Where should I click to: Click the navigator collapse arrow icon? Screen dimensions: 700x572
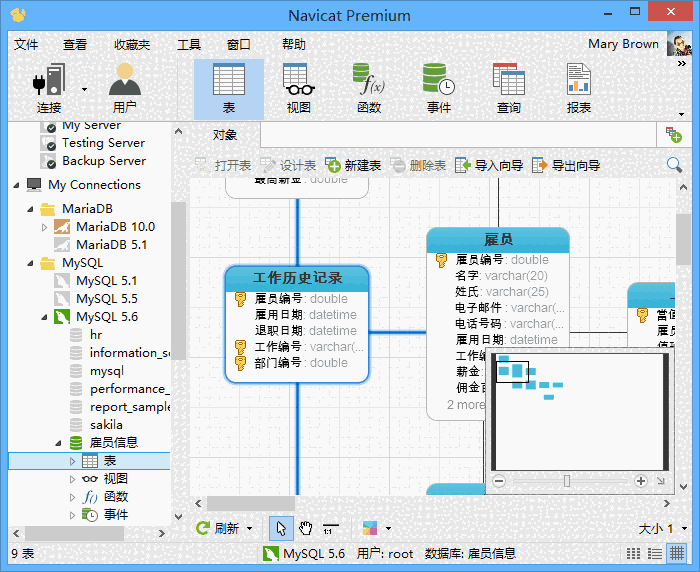tap(661, 481)
